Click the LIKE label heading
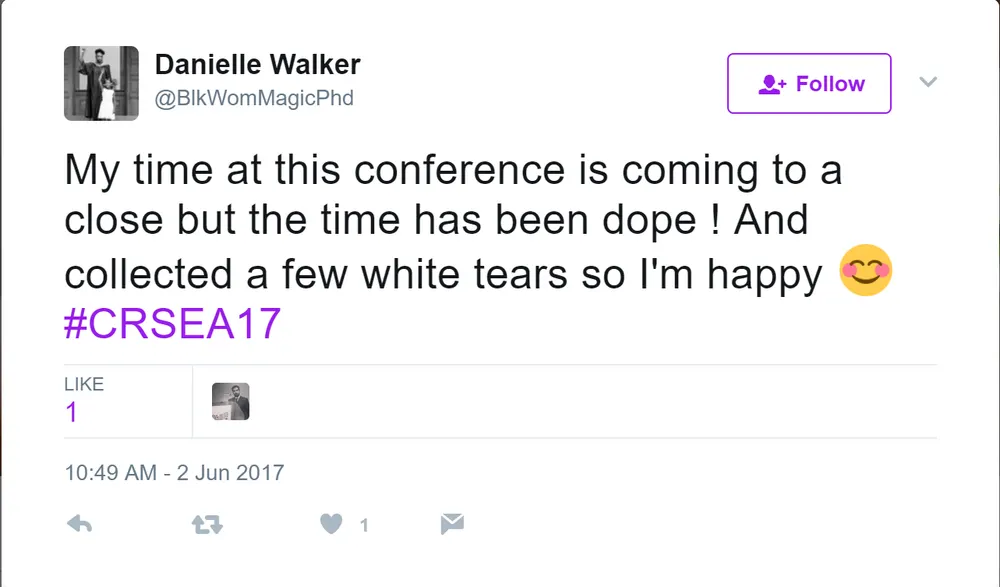1000x587 pixels. coord(84,384)
